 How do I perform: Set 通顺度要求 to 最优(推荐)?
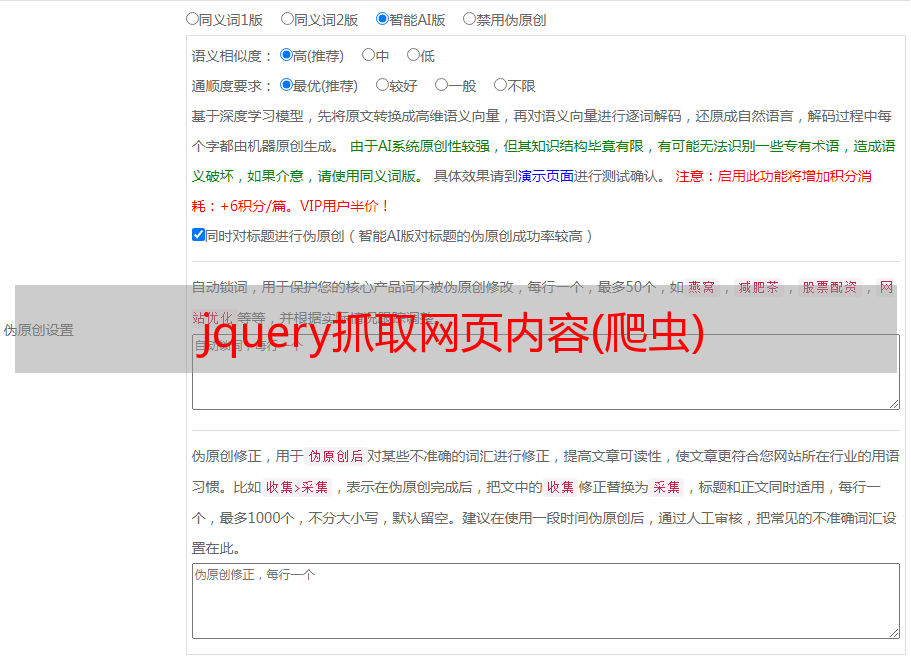(286, 85)
